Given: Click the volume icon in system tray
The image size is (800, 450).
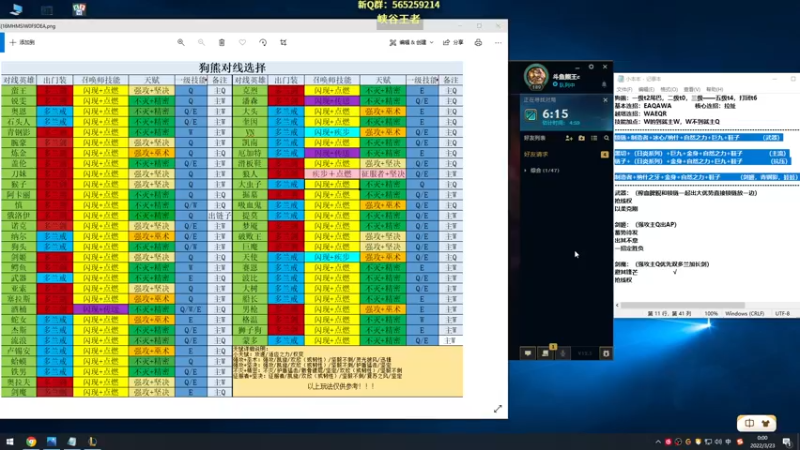Looking at the screenshot, I should (718, 442).
